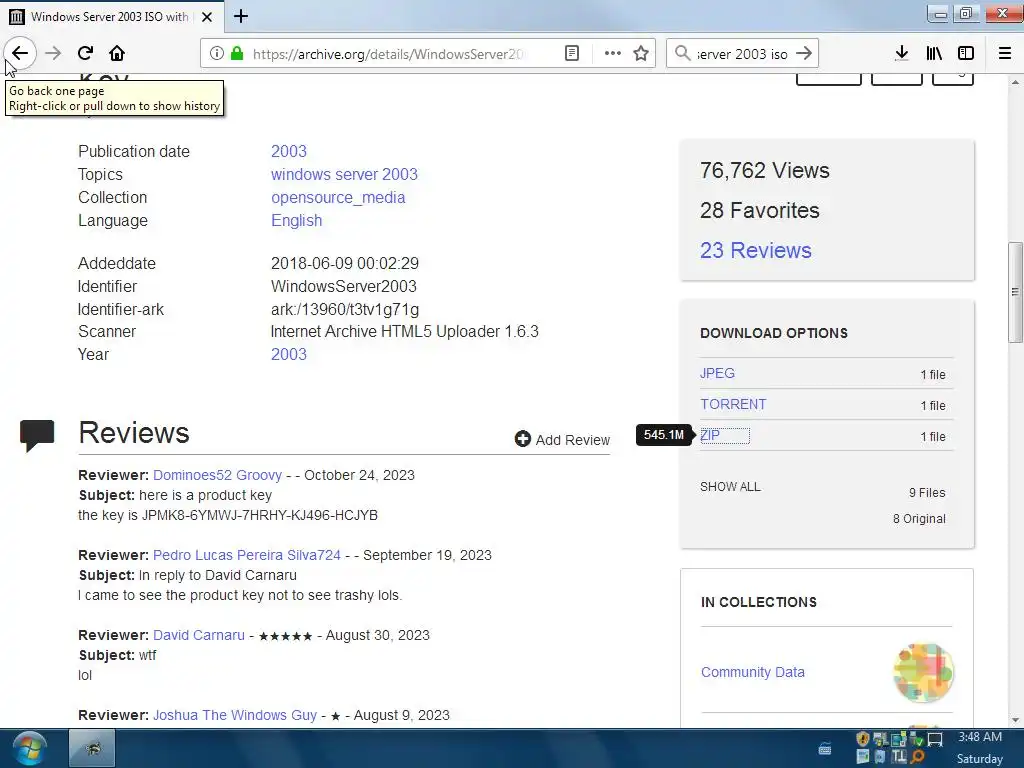Open reviewer David Carnaru profile
Image resolution: width=1024 pixels, height=768 pixels.
(x=199, y=635)
